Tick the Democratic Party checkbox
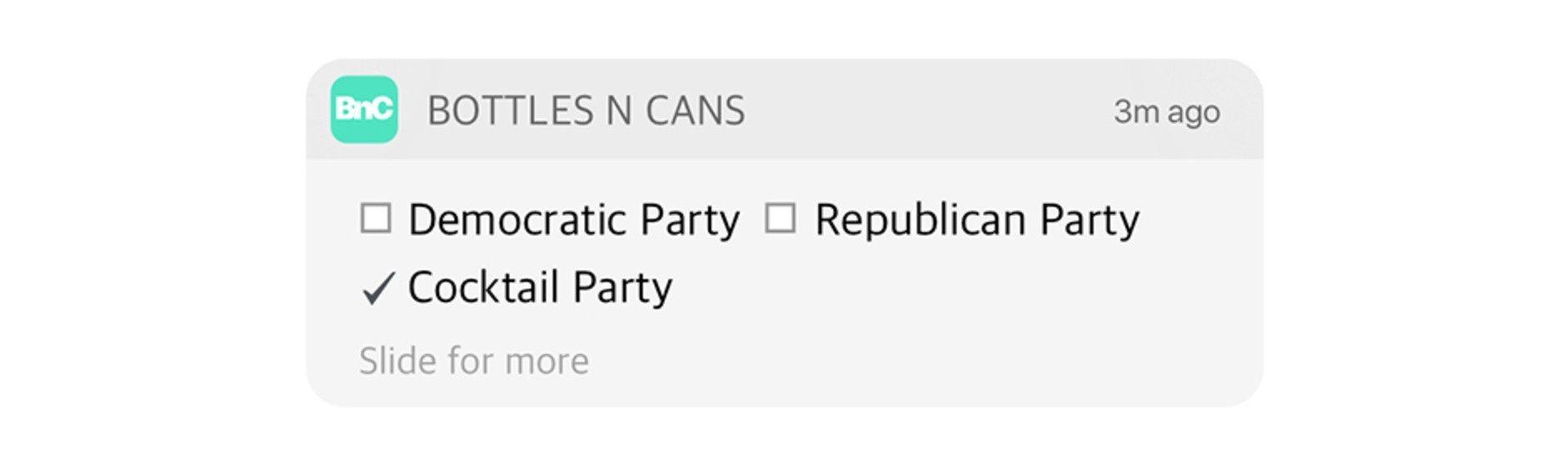The image size is (1568, 460). coord(375,218)
